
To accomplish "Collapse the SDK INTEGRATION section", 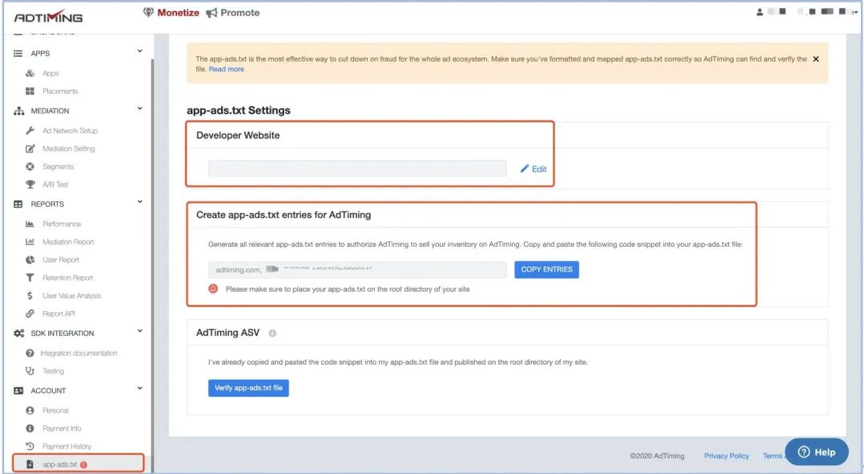I will click(x=139, y=331).
